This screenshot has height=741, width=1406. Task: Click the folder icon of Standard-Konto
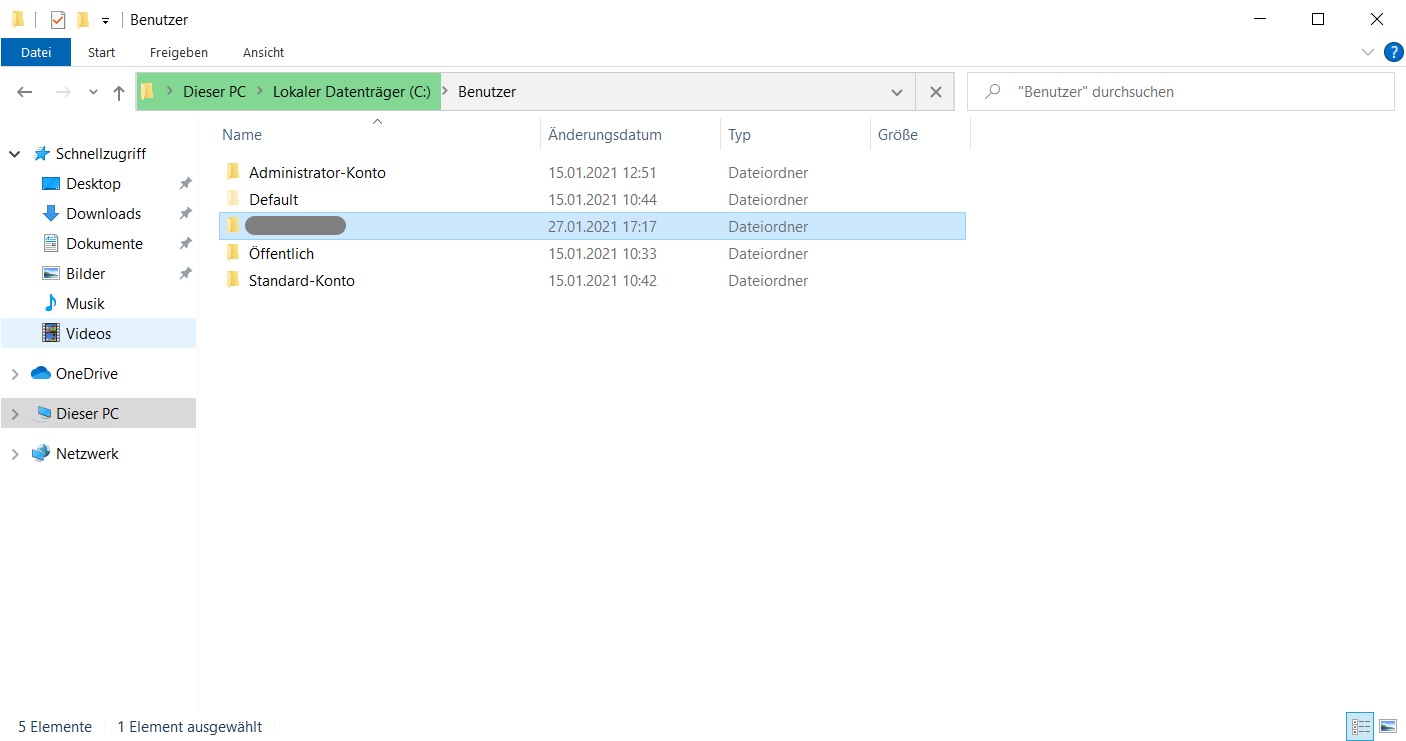pos(233,280)
